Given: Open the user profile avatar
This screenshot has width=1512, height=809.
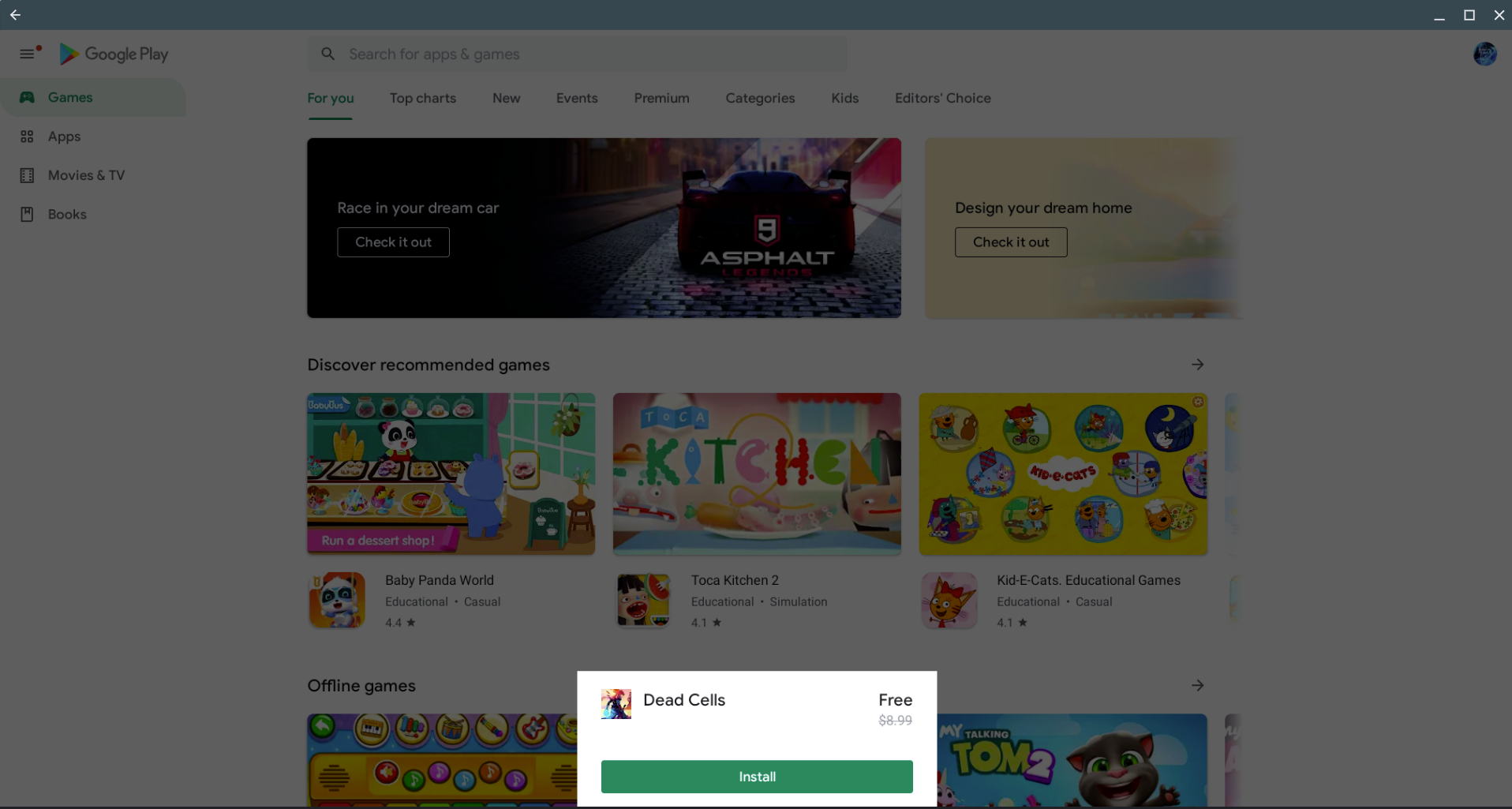Looking at the screenshot, I should (1484, 54).
